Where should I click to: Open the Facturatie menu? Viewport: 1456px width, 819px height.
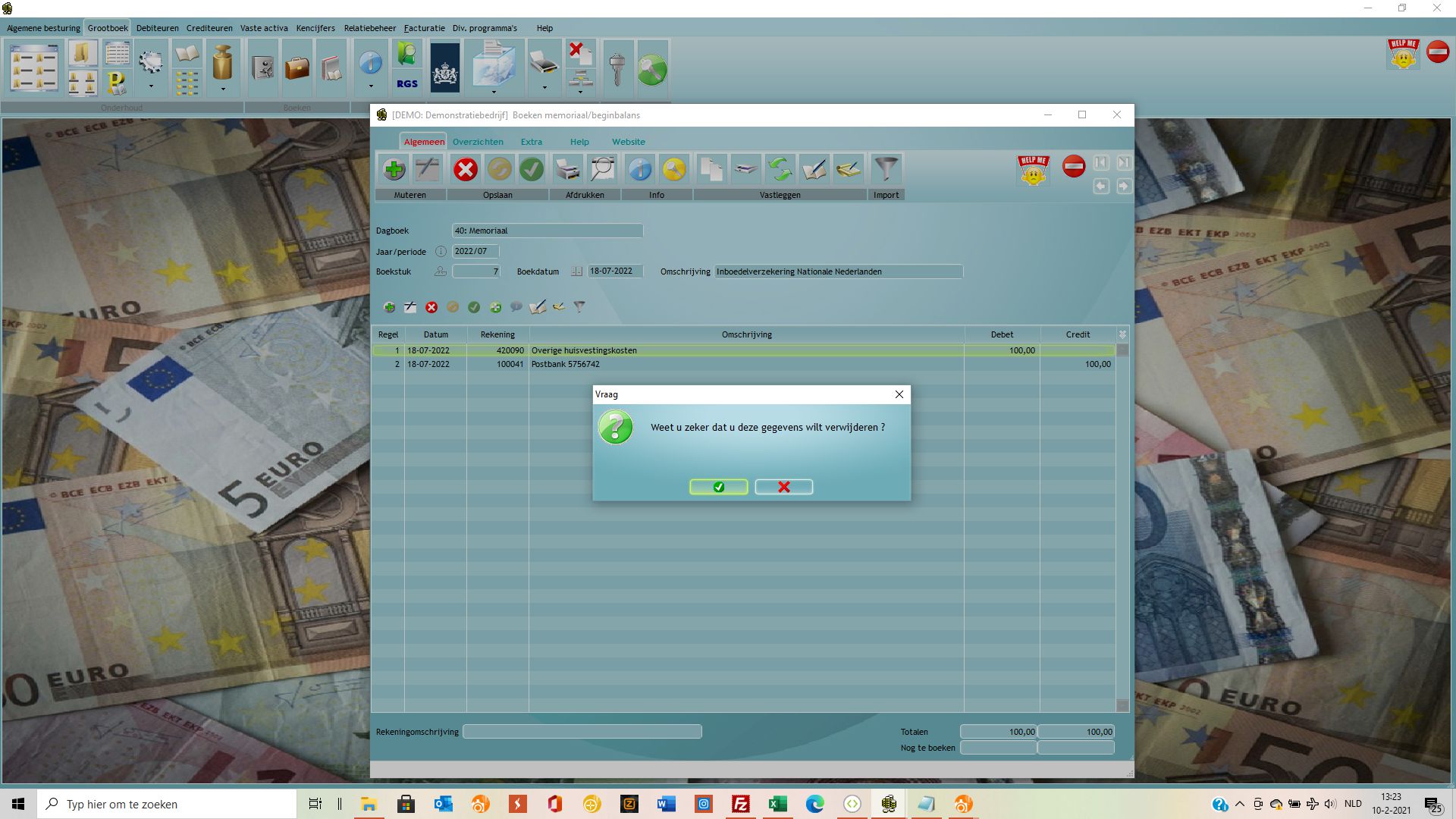[425, 28]
